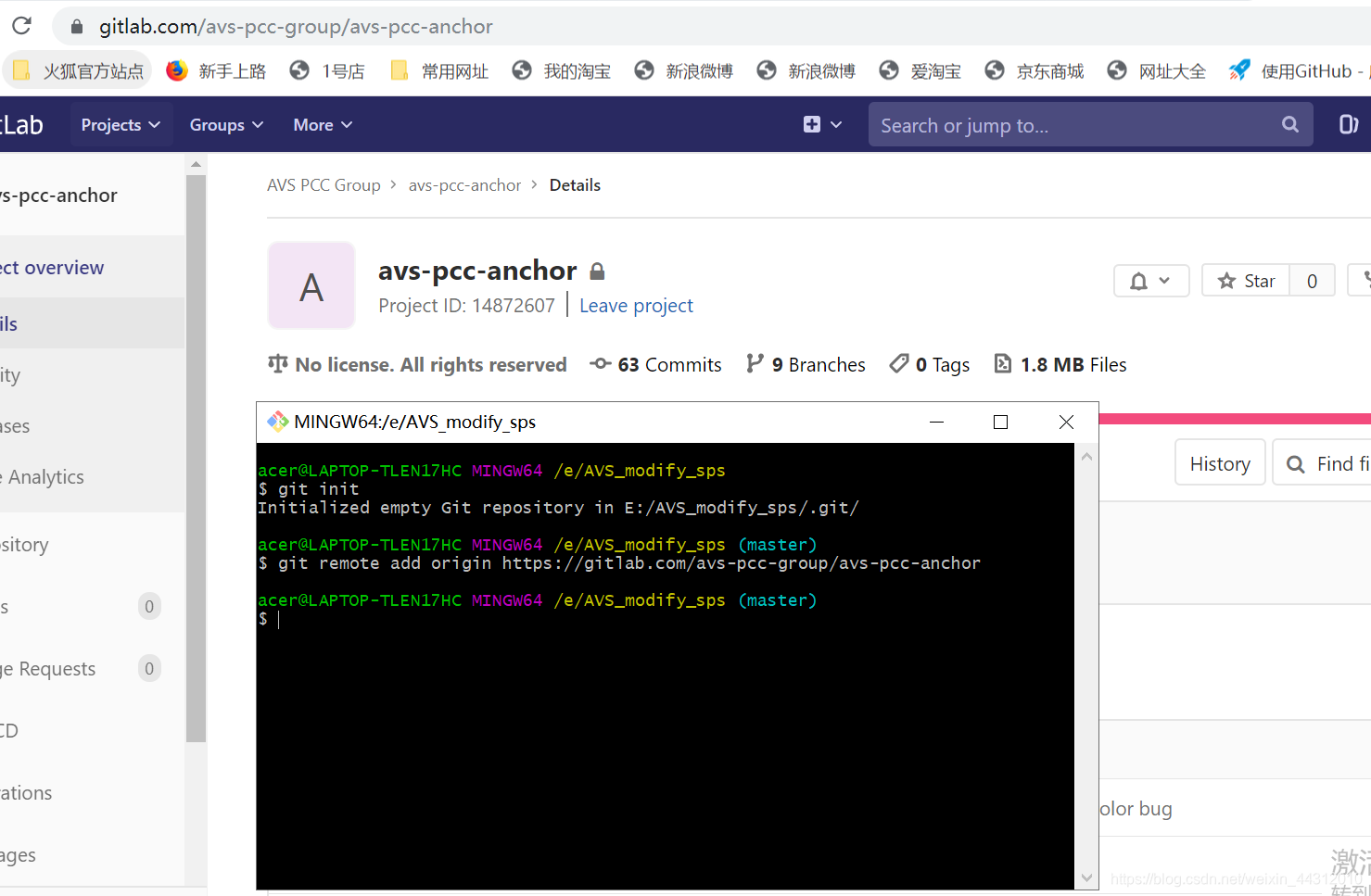Viewport: 1371px width, 896px height.
Task: Open the plus new-item dropdown
Action: [822, 125]
